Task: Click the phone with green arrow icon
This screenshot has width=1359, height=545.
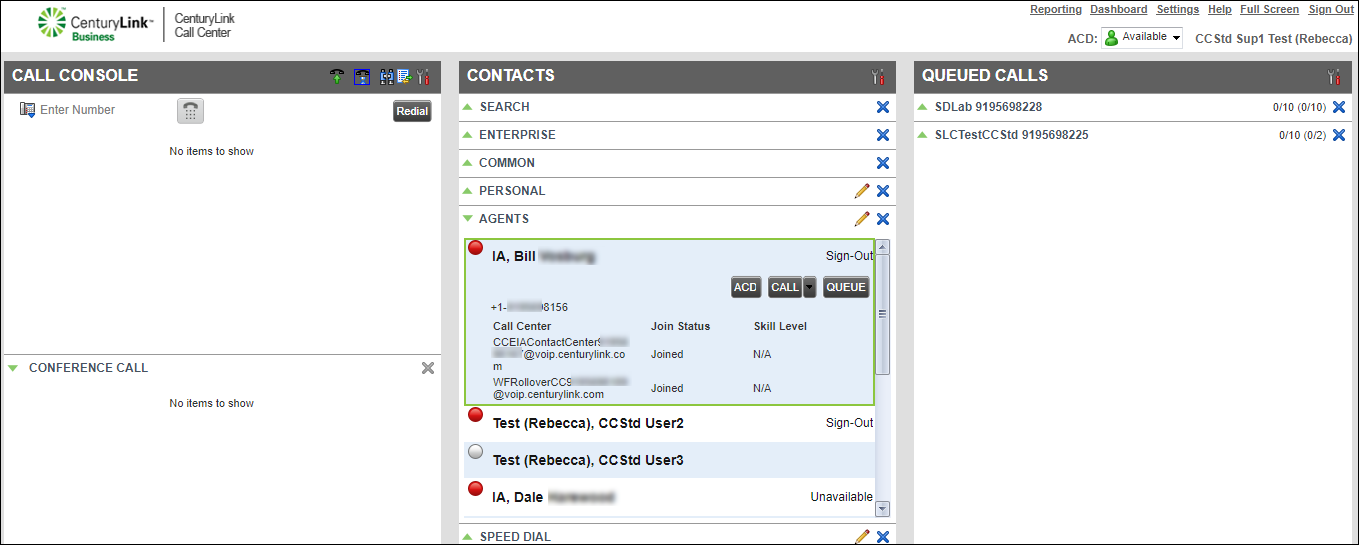Action: pos(337,76)
